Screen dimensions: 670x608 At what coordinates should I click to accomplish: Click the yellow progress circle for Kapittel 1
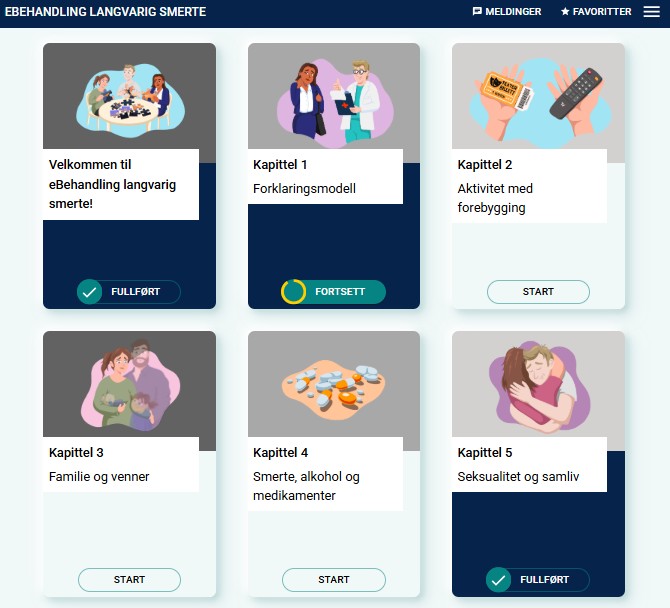(293, 292)
